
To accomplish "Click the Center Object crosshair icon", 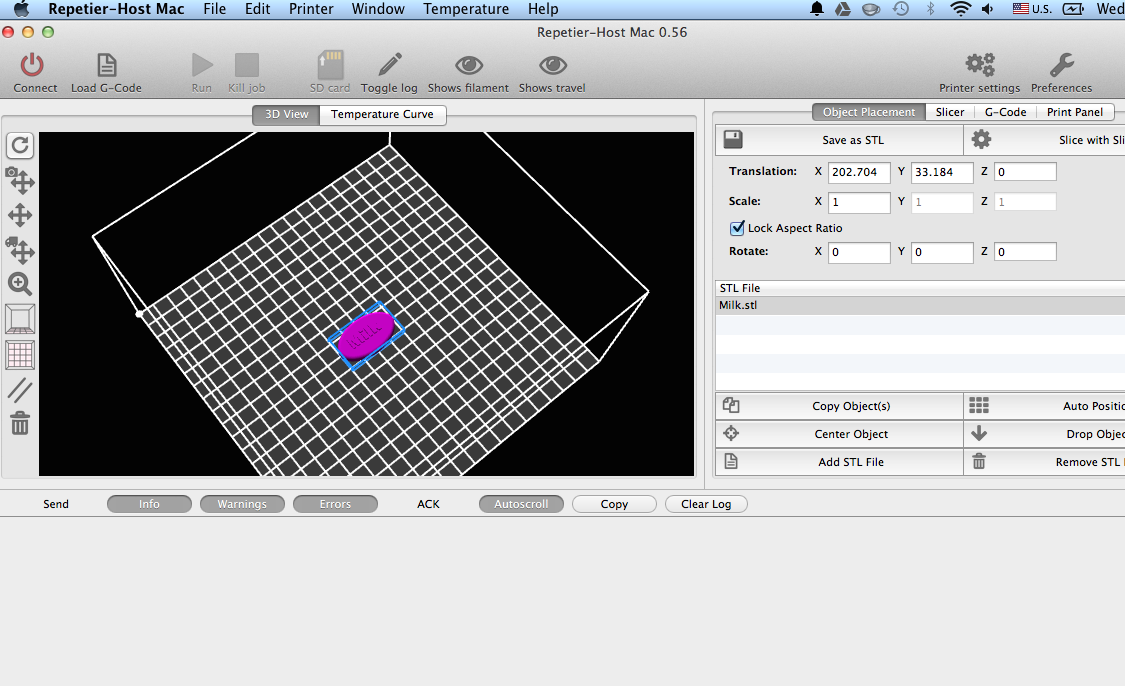I will [731, 433].
